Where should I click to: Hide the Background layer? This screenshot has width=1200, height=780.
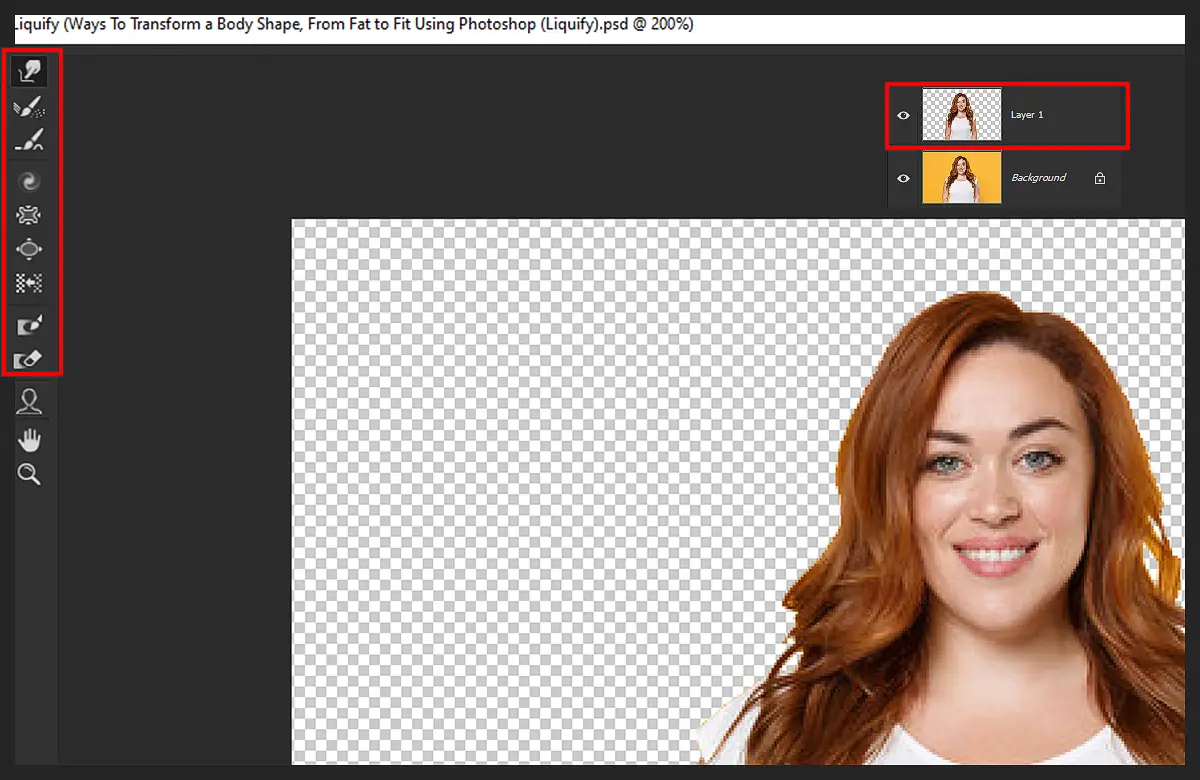pyautogui.click(x=903, y=178)
